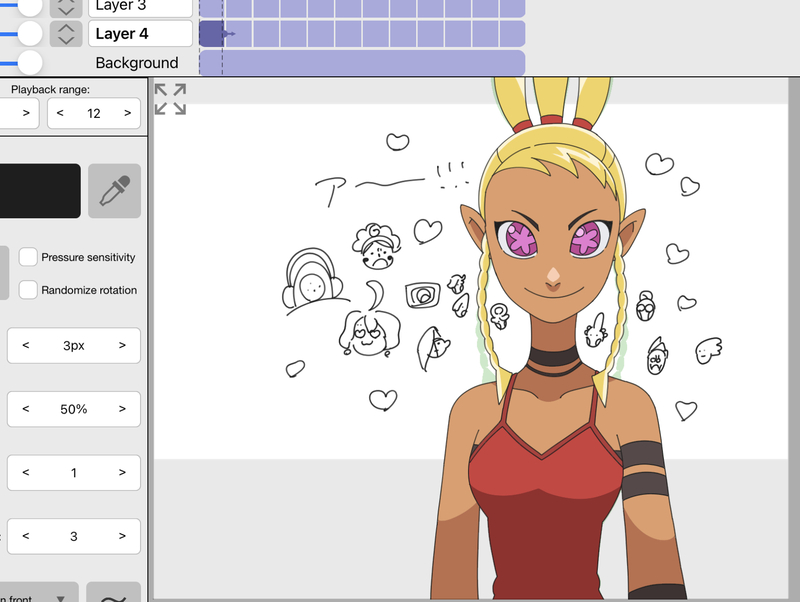The width and height of the screenshot is (800, 602).
Task: Click the 50% value field
Action: (x=73, y=409)
